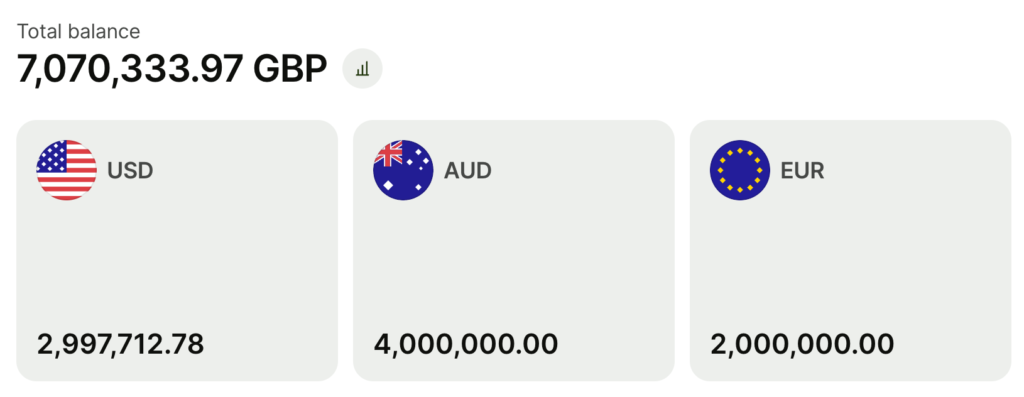Click the 7,070,333.97 total figure
This screenshot has height=397, width=1024.
(x=130, y=69)
